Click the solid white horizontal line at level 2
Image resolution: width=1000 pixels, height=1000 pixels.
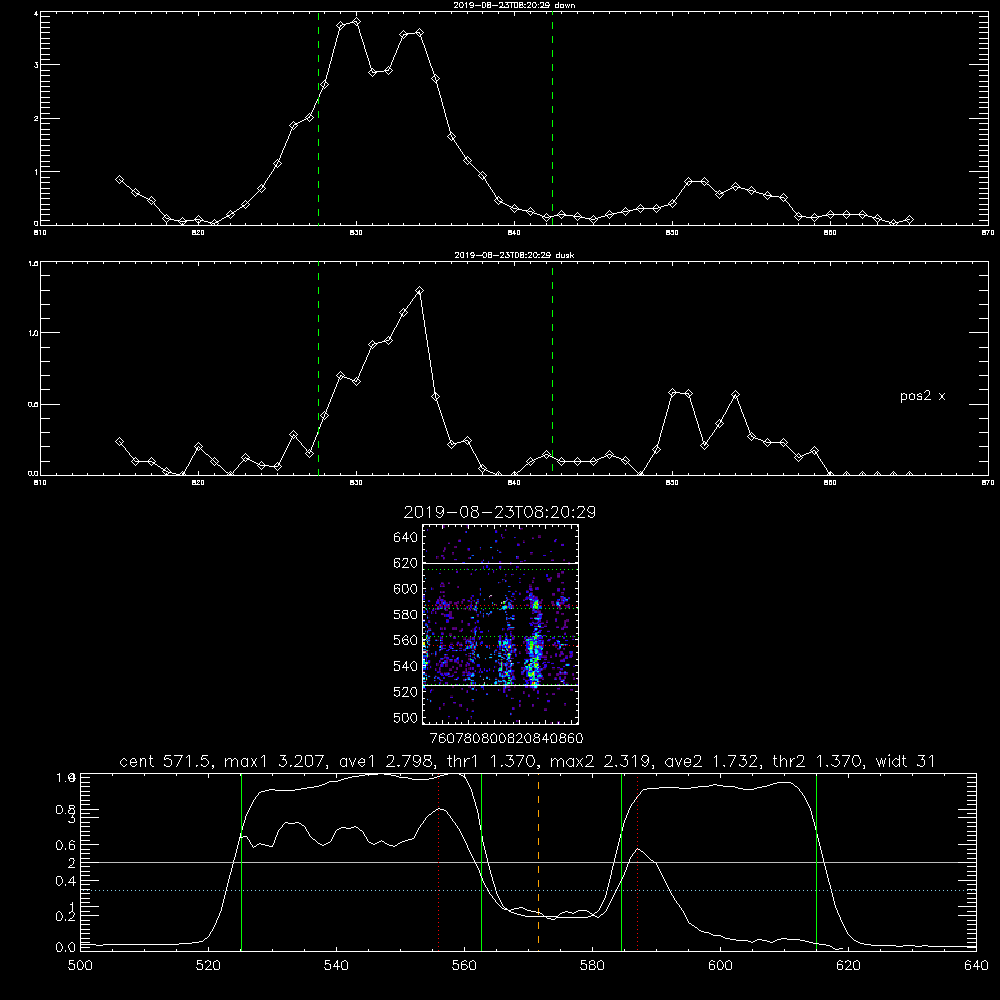pyautogui.click(x=528, y=862)
